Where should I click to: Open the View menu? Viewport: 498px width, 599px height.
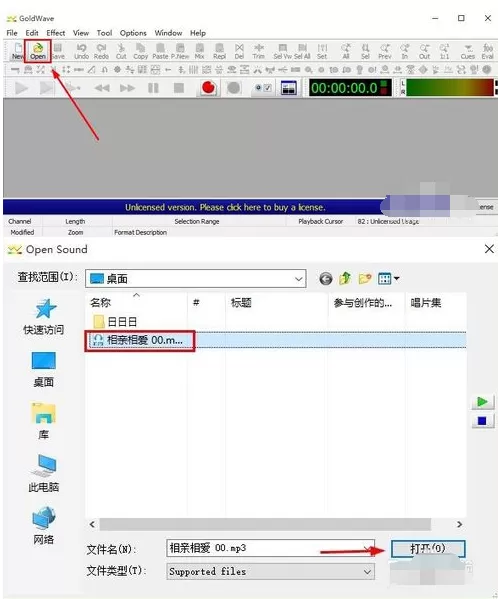pos(81,33)
